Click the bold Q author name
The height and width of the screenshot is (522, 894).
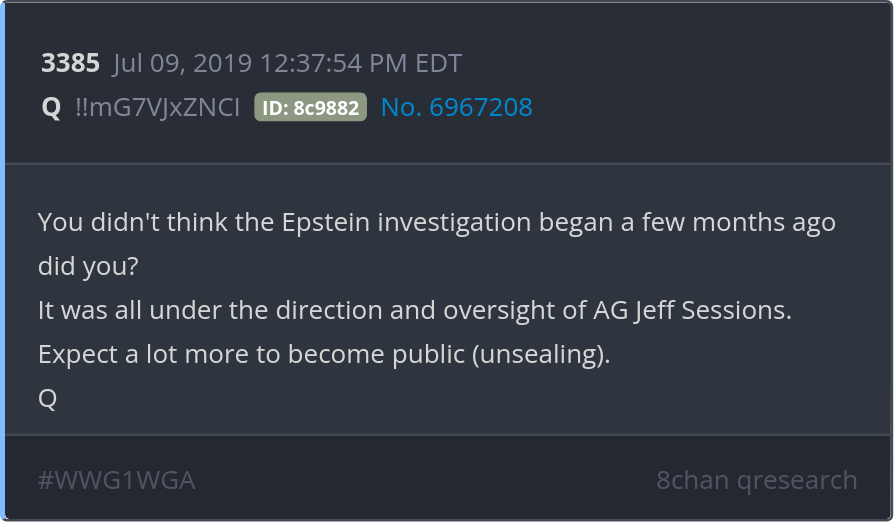point(51,107)
